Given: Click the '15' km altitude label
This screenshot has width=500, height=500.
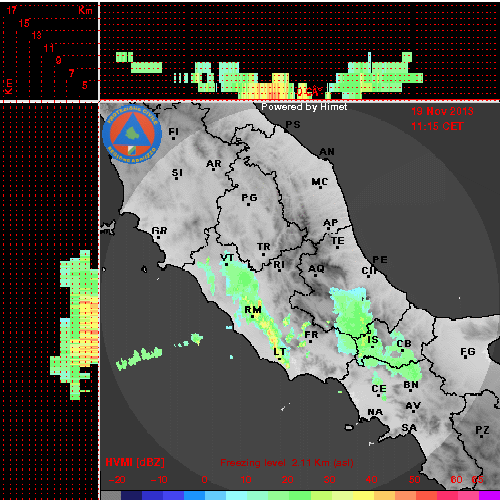Looking at the screenshot, I should (x=24, y=23).
